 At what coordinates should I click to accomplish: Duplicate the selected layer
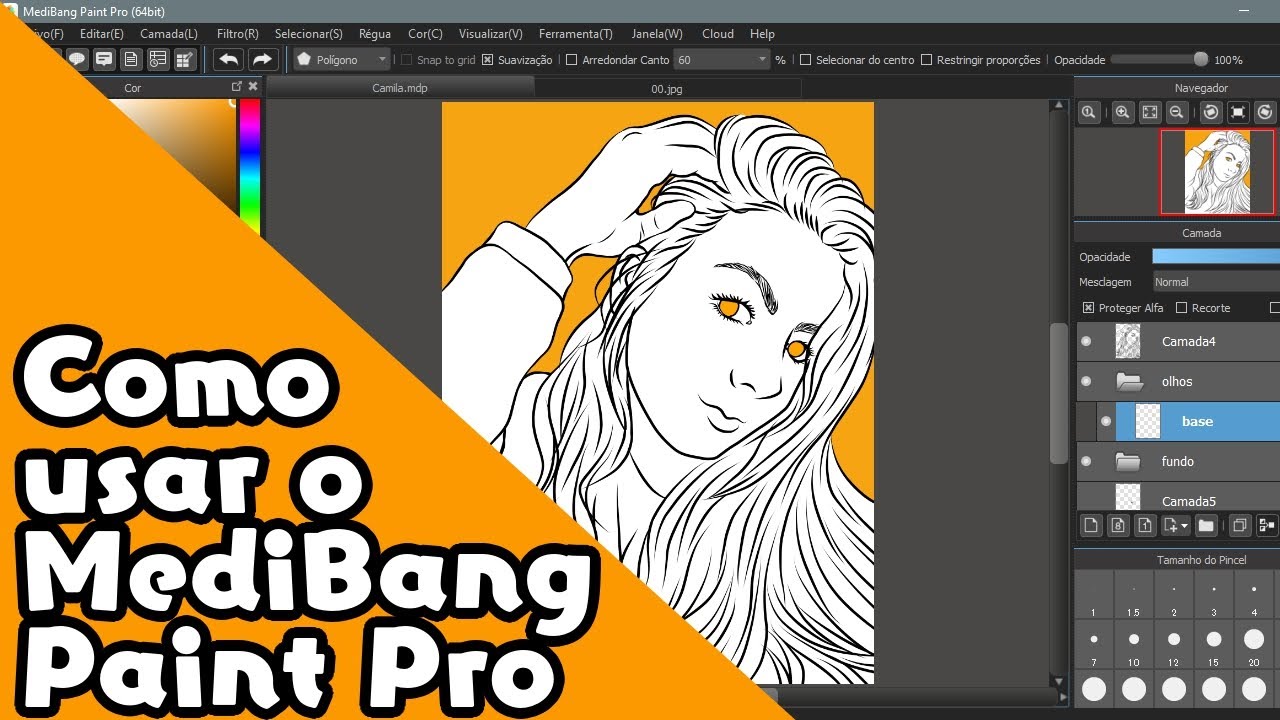tap(1240, 525)
